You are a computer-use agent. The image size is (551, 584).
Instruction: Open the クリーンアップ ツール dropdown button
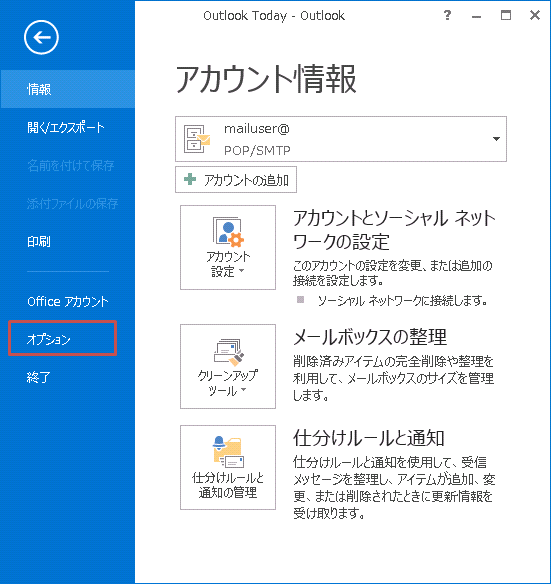click(228, 366)
